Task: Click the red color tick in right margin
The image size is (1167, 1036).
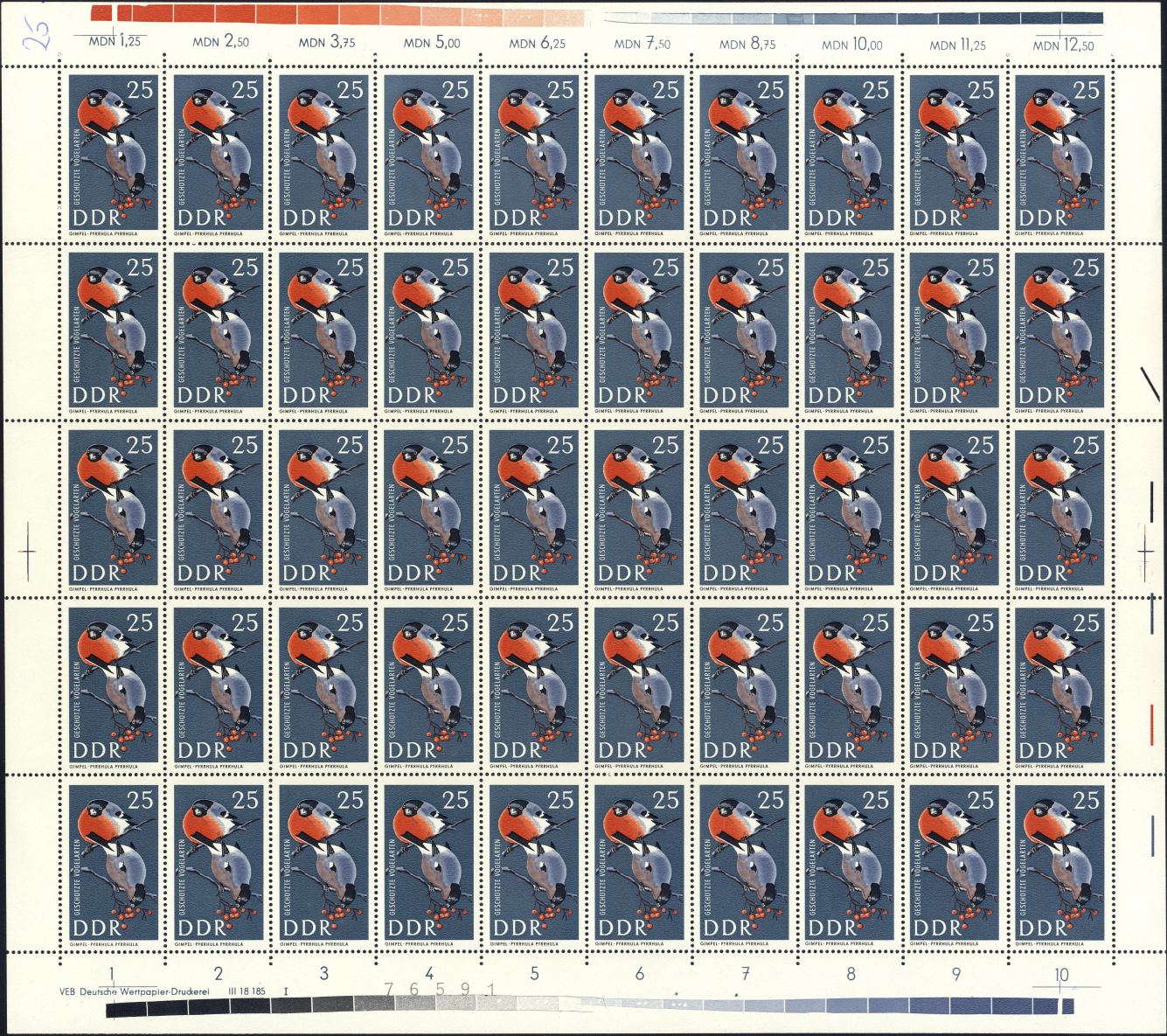Action: click(x=1152, y=726)
